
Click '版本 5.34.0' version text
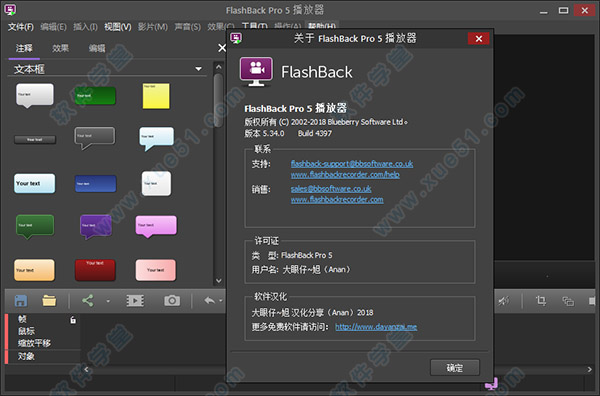point(264,134)
